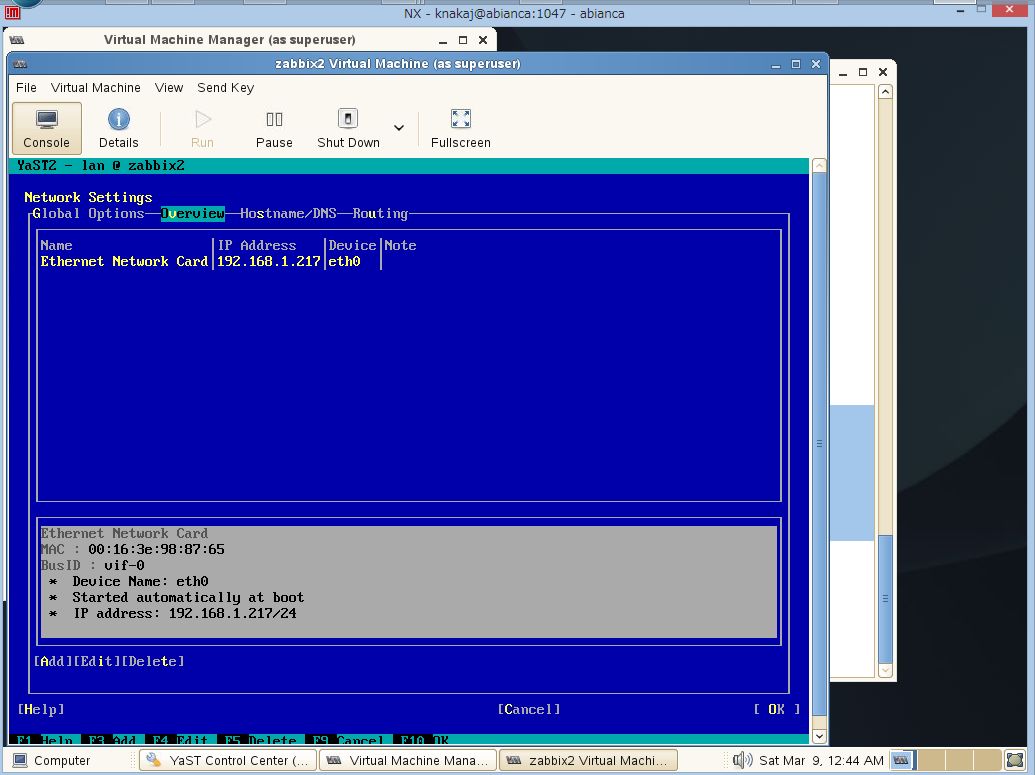The width and height of the screenshot is (1035, 775).
Task: Open the Computer menu in taskbar
Action: point(51,760)
